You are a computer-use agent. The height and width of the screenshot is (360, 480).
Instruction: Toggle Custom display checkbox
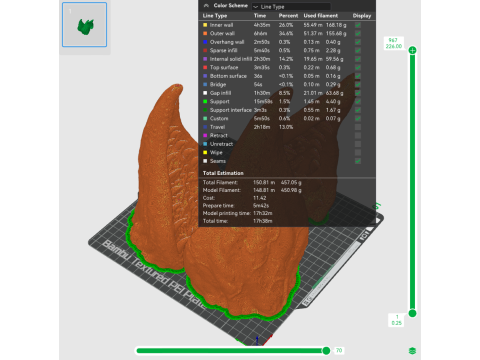pos(358,118)
